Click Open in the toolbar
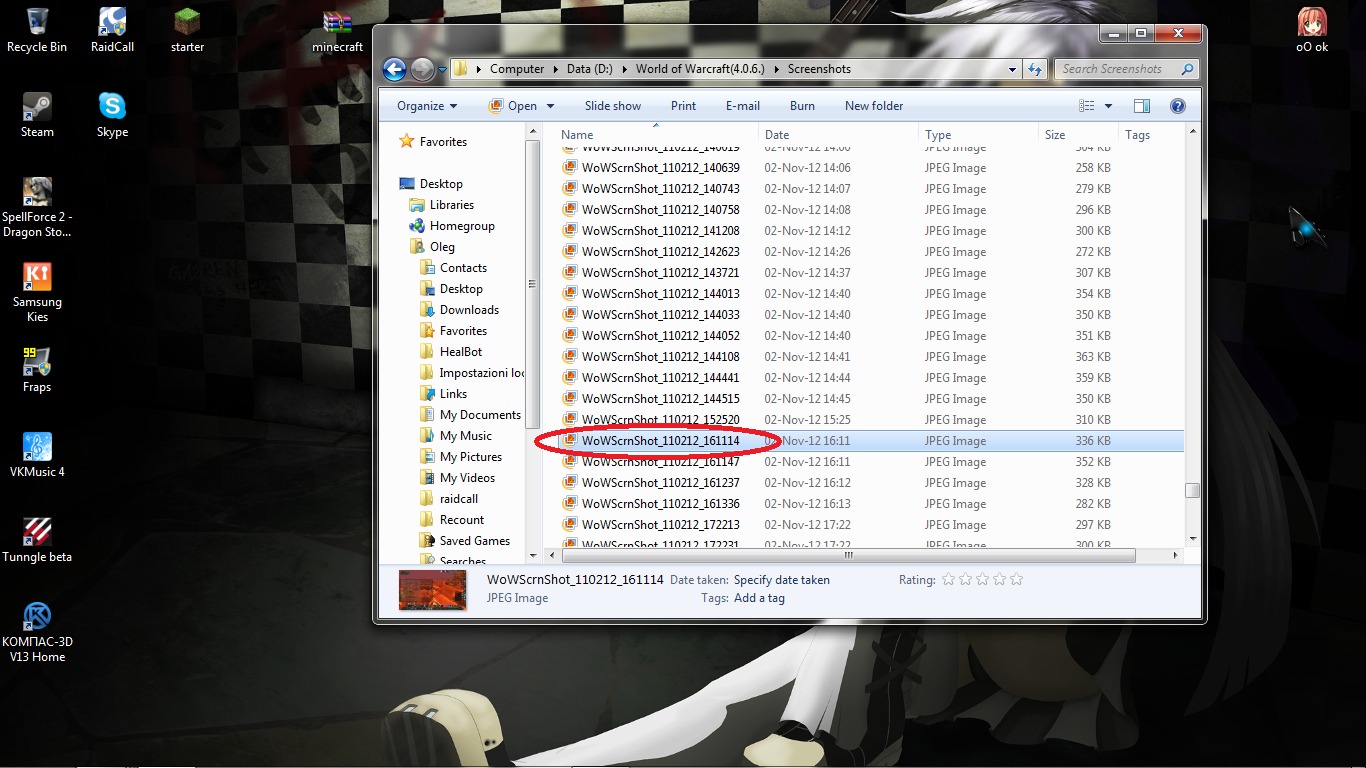Screen dimensions: 1366x768 pyautogui.click(x=513, y=106)
